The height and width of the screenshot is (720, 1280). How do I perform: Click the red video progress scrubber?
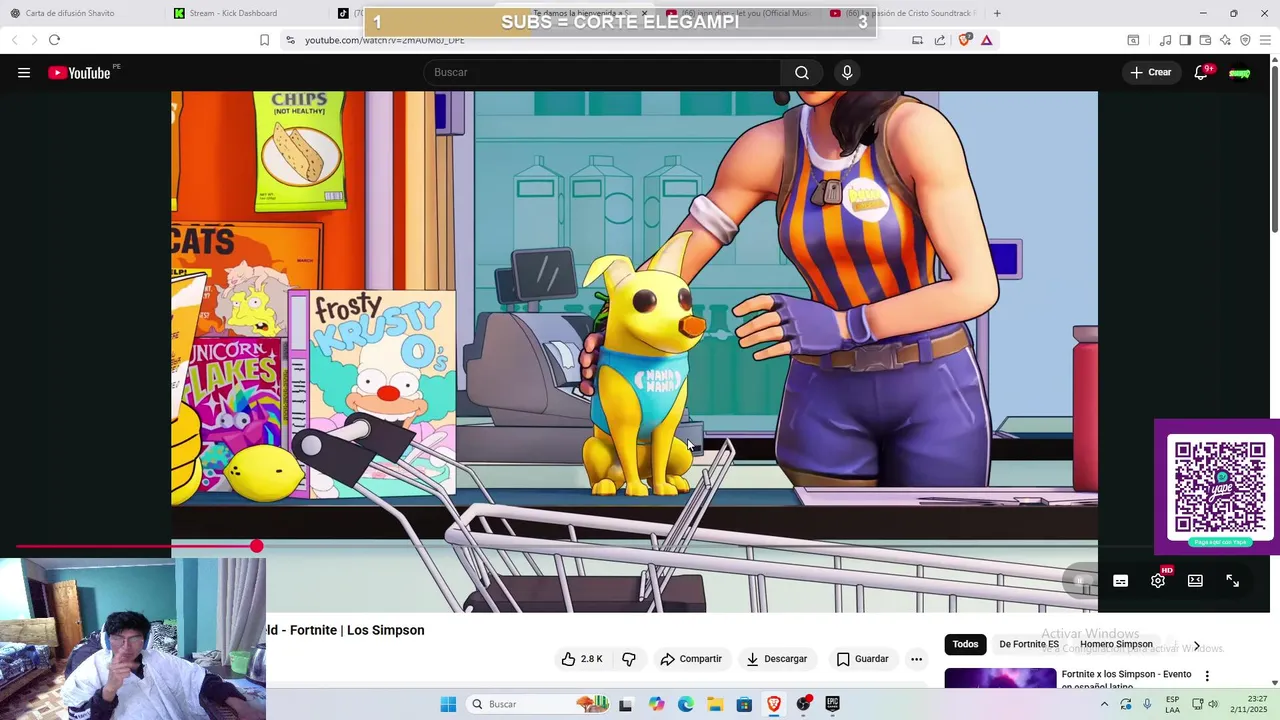[x=257, y=546]
